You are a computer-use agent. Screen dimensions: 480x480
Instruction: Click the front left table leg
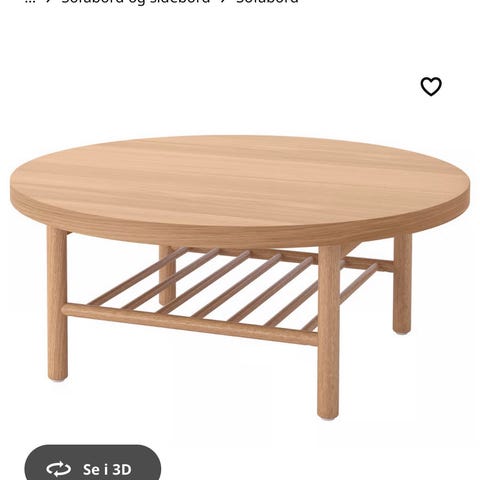click(x=57, y=304)
